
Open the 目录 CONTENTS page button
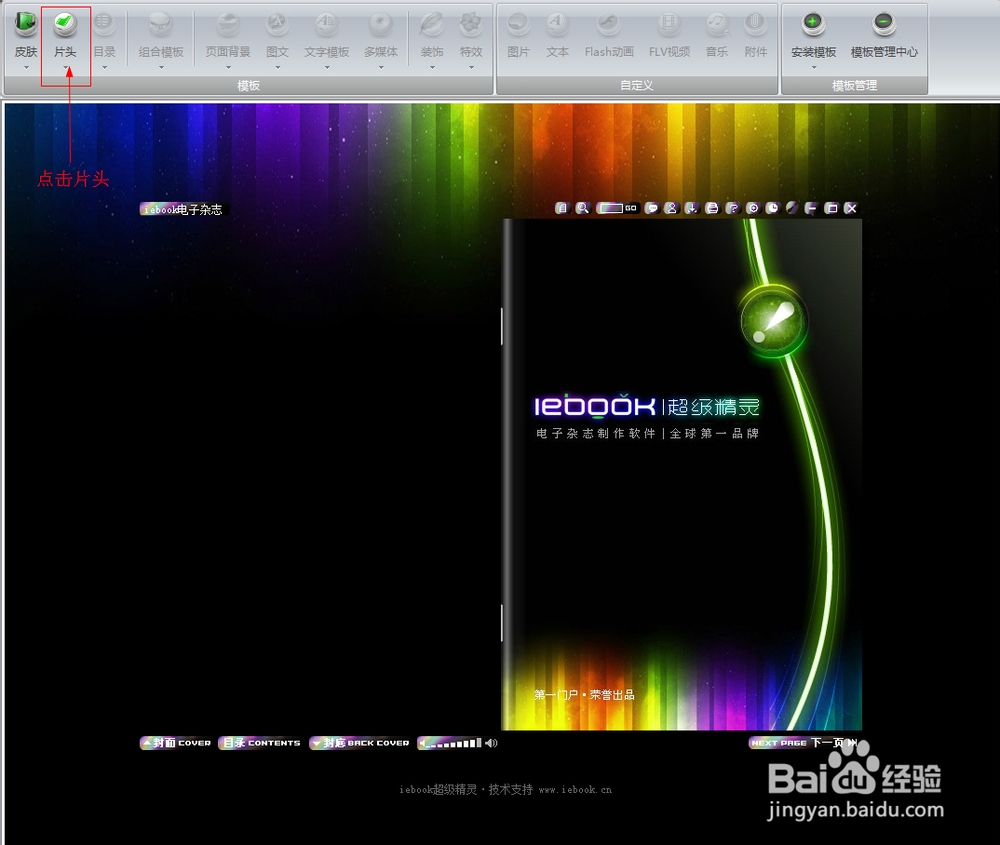click(x=260, y=743)
